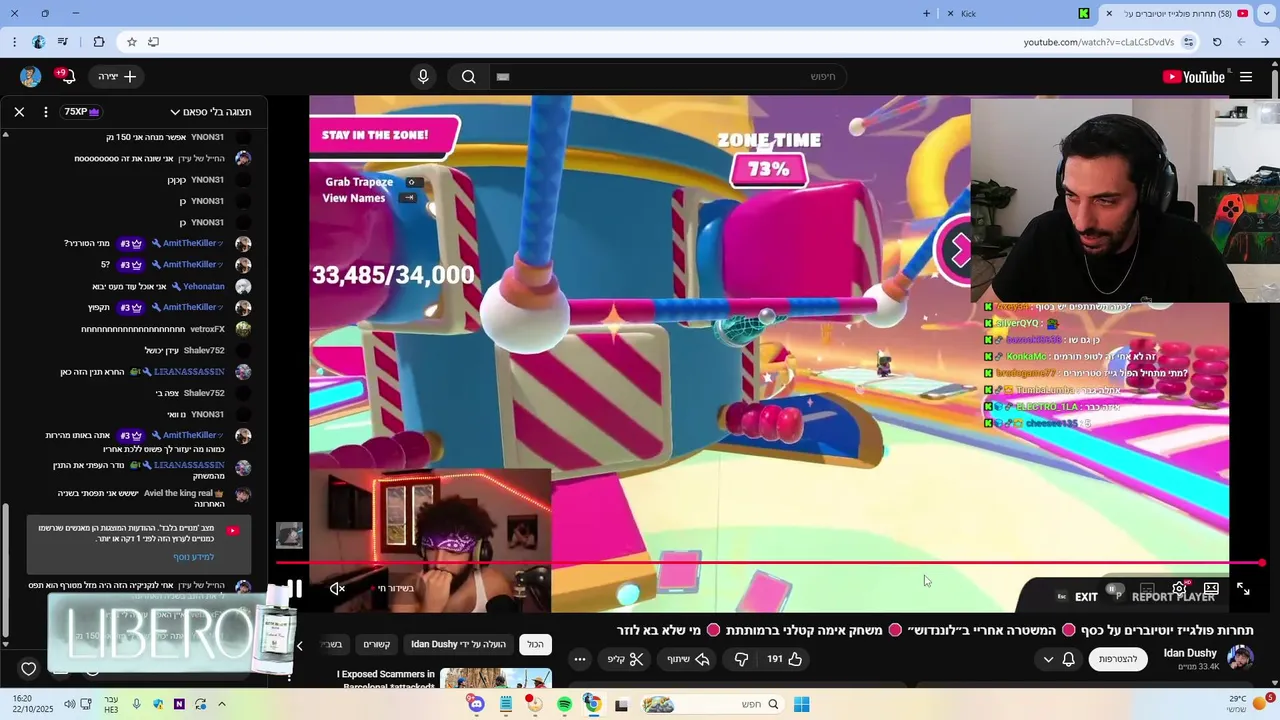Go forward in browser history
The image size is (1280, 720).
coord(1241,42)
